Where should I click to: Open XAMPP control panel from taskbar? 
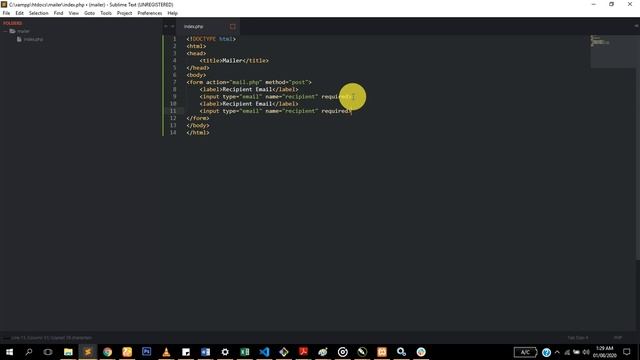[382, 352]
